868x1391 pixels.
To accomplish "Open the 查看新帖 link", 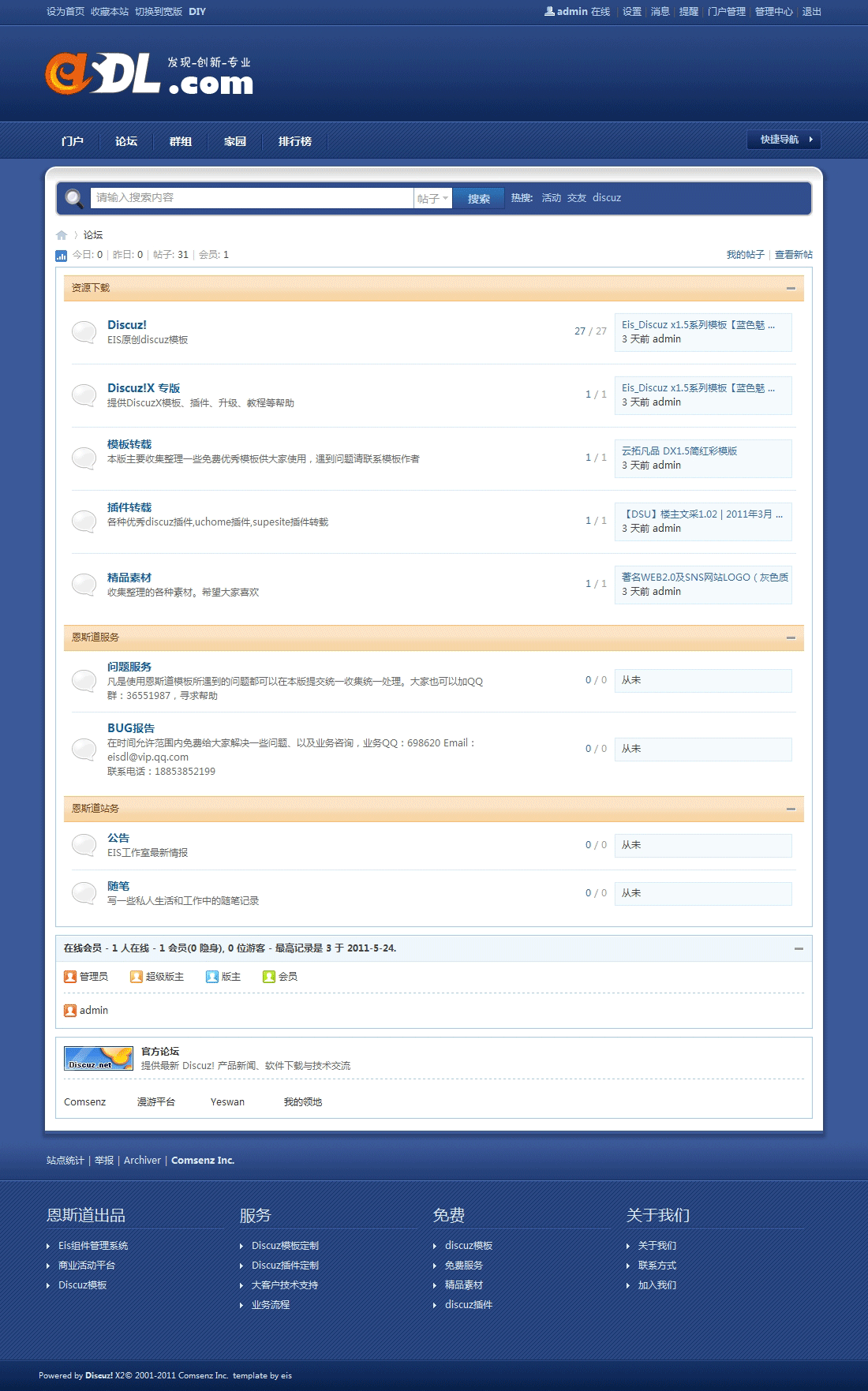I will 794,255.
